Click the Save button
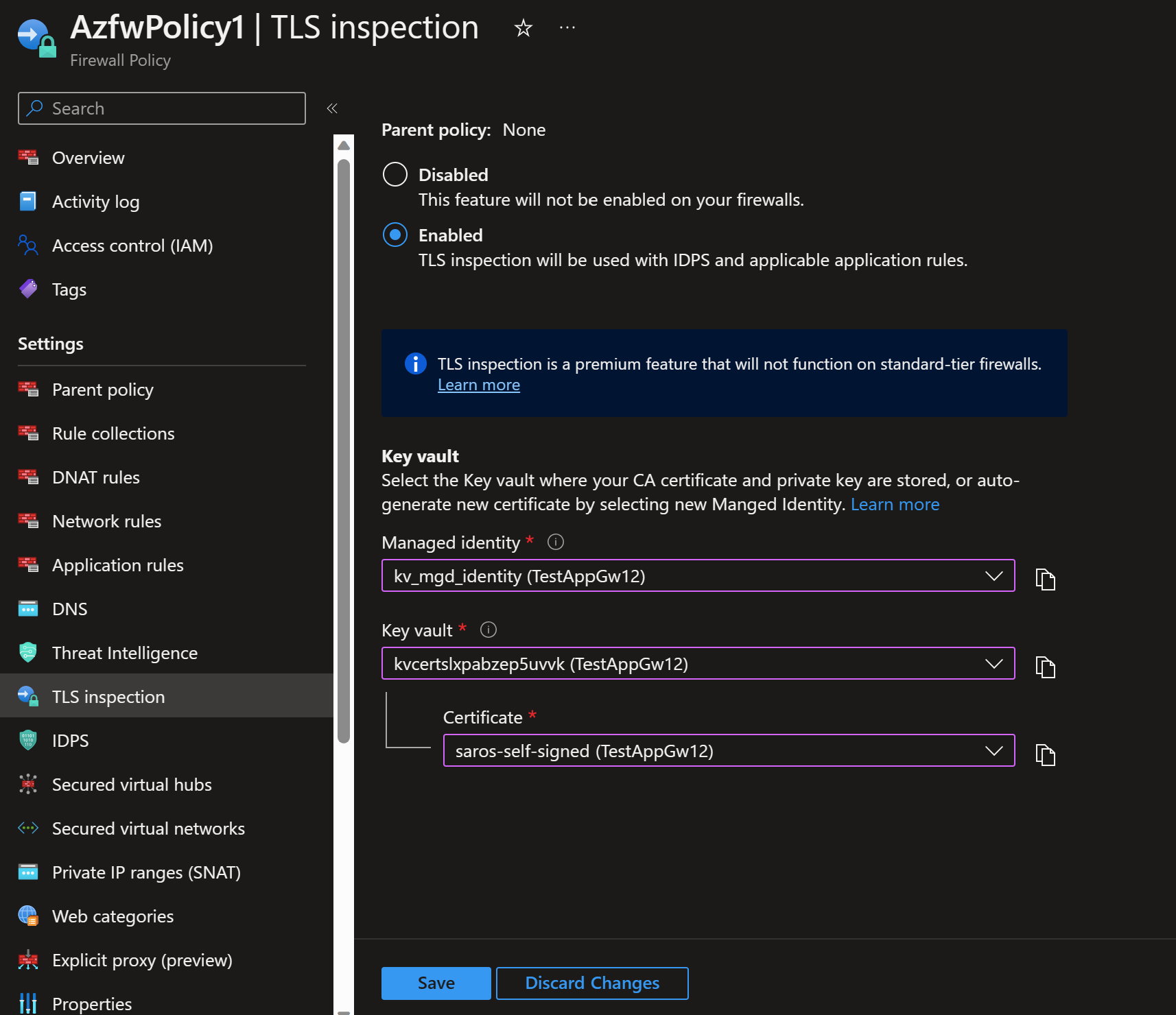 tap(436, 983)
